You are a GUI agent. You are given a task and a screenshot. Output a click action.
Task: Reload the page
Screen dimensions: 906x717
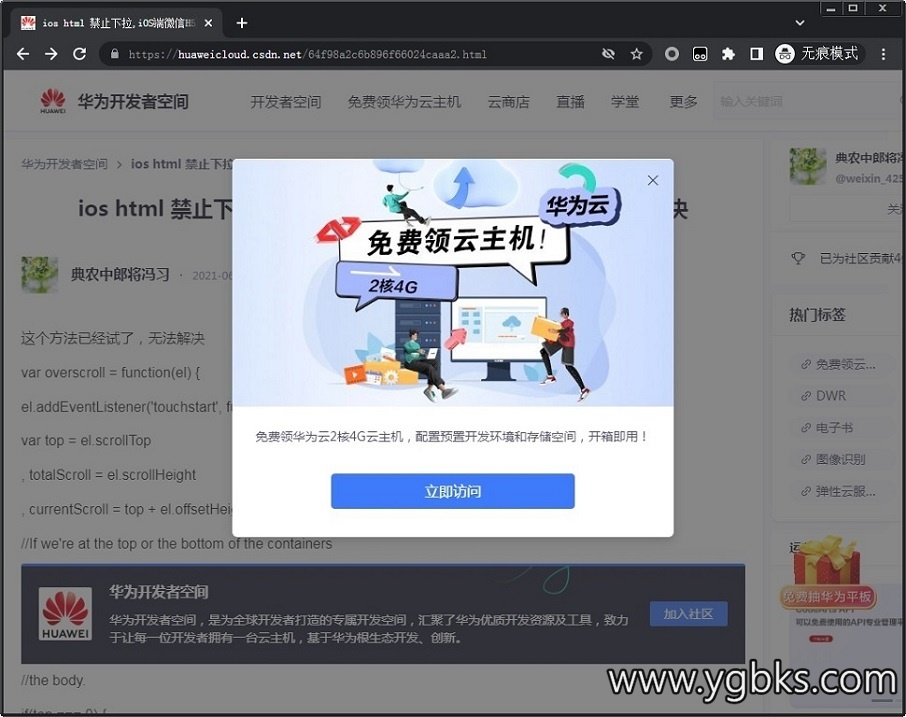pos(80,54)
